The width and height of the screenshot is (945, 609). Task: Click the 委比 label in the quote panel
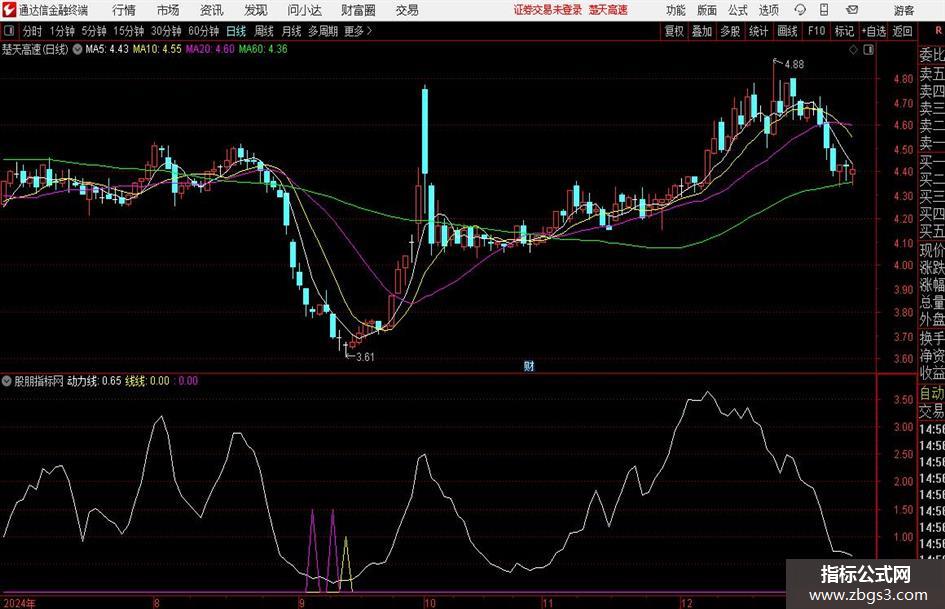pos(932,55)
